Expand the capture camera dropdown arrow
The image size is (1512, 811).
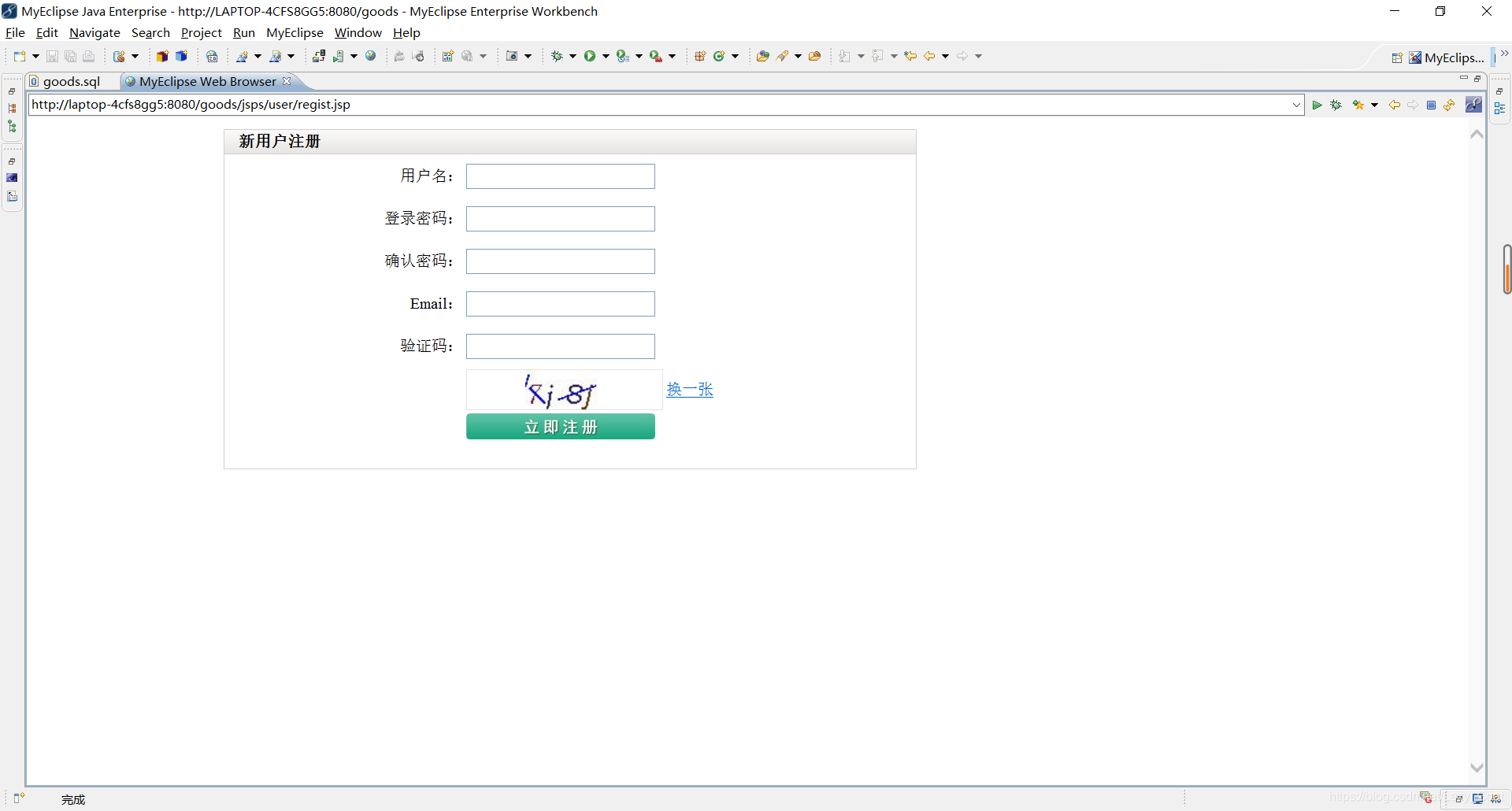pyautogui.click(x=528, y=56)
